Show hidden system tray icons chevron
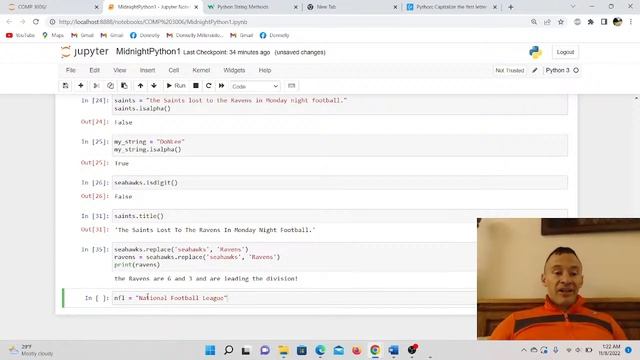 524,350
